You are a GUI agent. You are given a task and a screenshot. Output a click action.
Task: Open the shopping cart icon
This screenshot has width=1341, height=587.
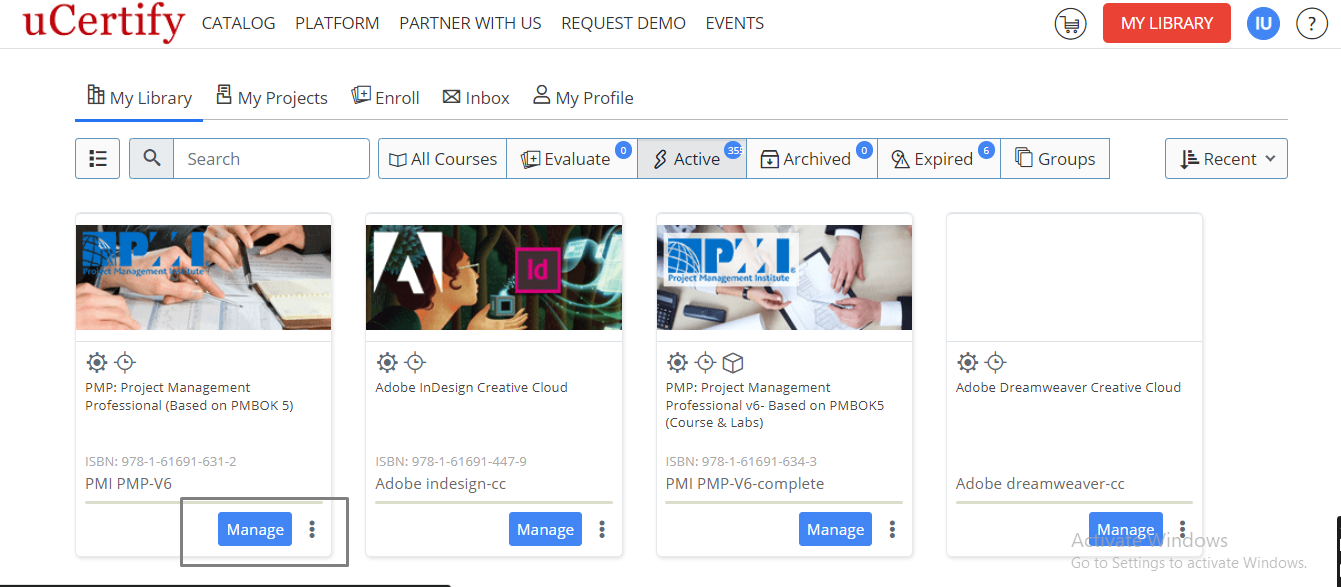click(x=1070, y=24)
